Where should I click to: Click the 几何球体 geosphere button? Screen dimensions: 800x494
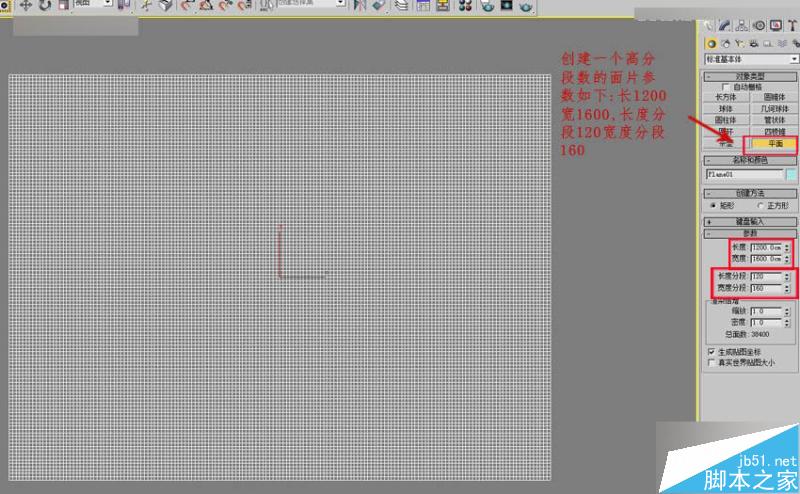click(x=774, y=109)
